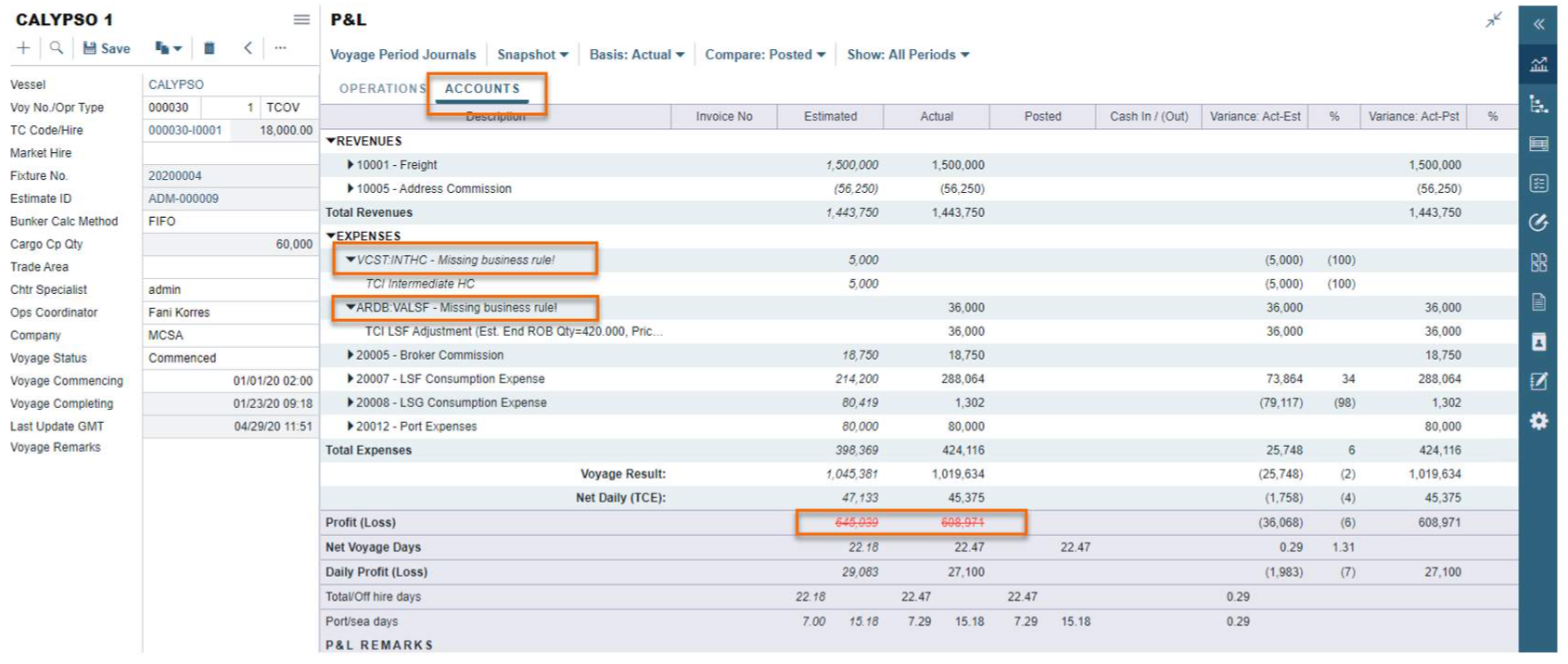Click the plus icon to add new voyage

pyautogui.click(x=23, y=48)
